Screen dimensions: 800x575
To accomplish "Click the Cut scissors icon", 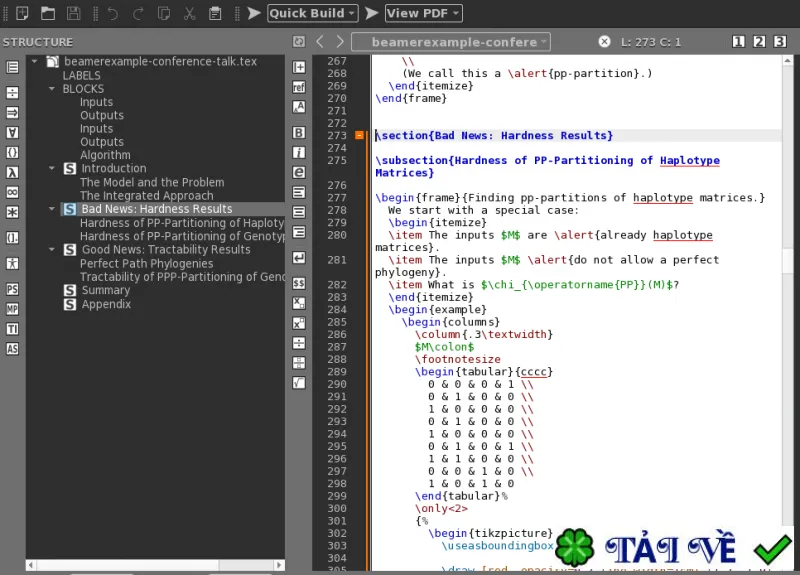I will pos(190,13).
